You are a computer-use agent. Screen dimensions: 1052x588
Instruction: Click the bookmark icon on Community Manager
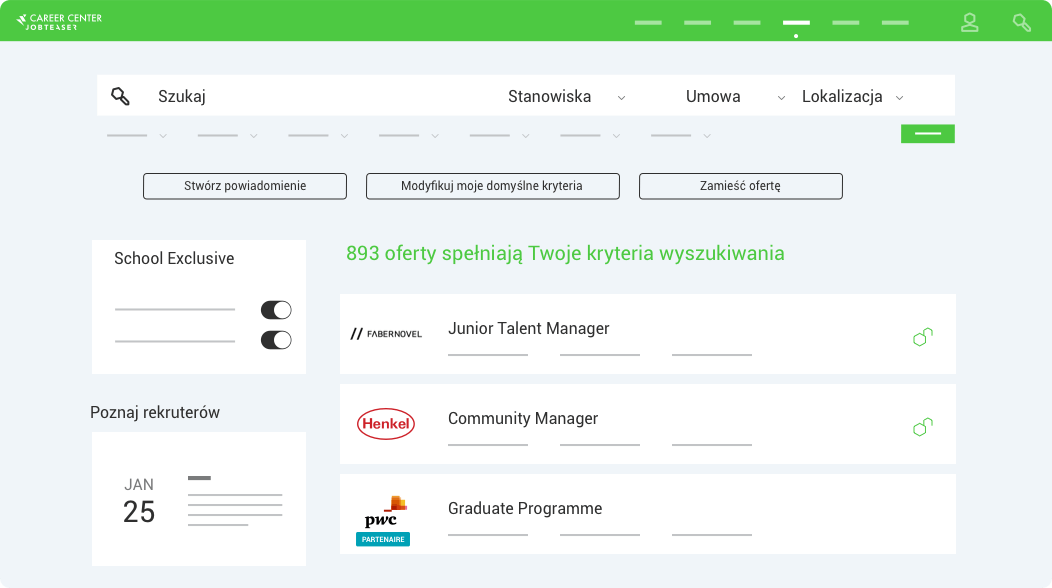[x=923, y=427]
